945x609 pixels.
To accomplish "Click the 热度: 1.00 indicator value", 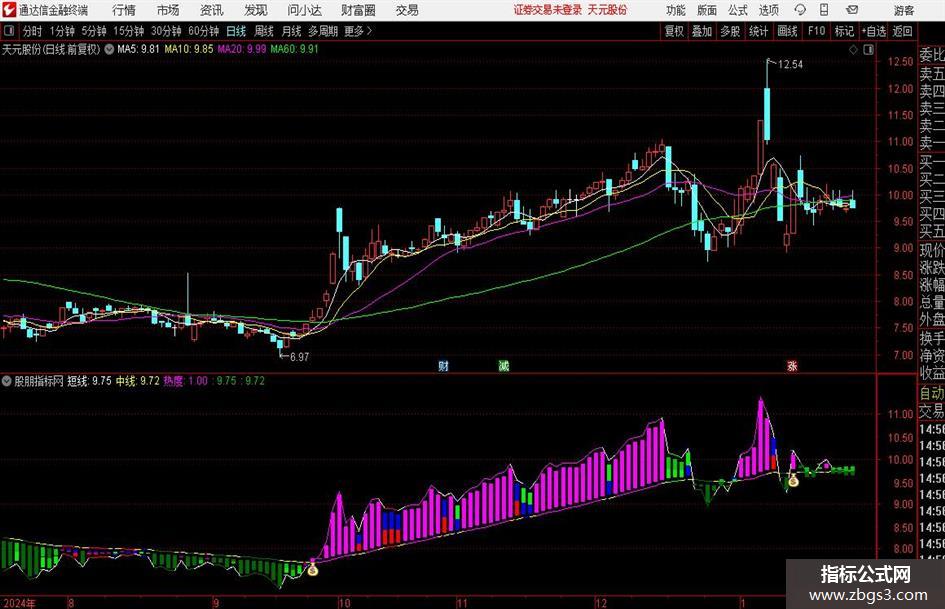I will pos(186,381).
